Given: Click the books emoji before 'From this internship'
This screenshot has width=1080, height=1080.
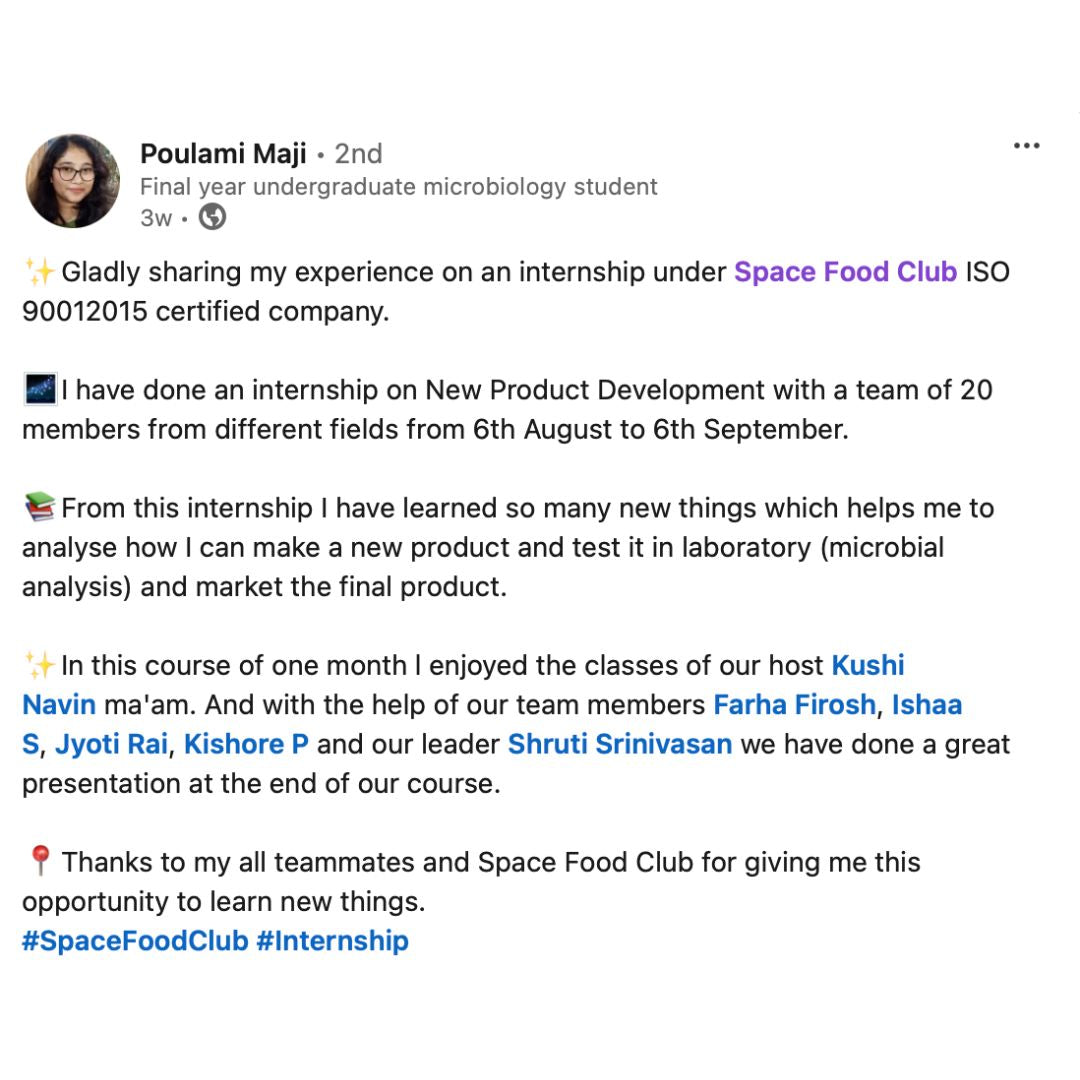Looking at the screenshot, I should (x=39, y=508).
